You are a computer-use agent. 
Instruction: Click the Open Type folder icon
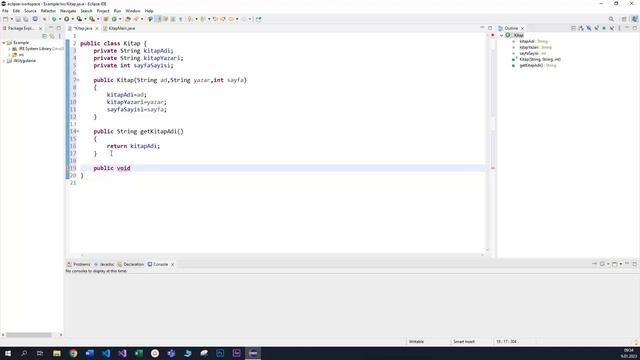point(128,19)
